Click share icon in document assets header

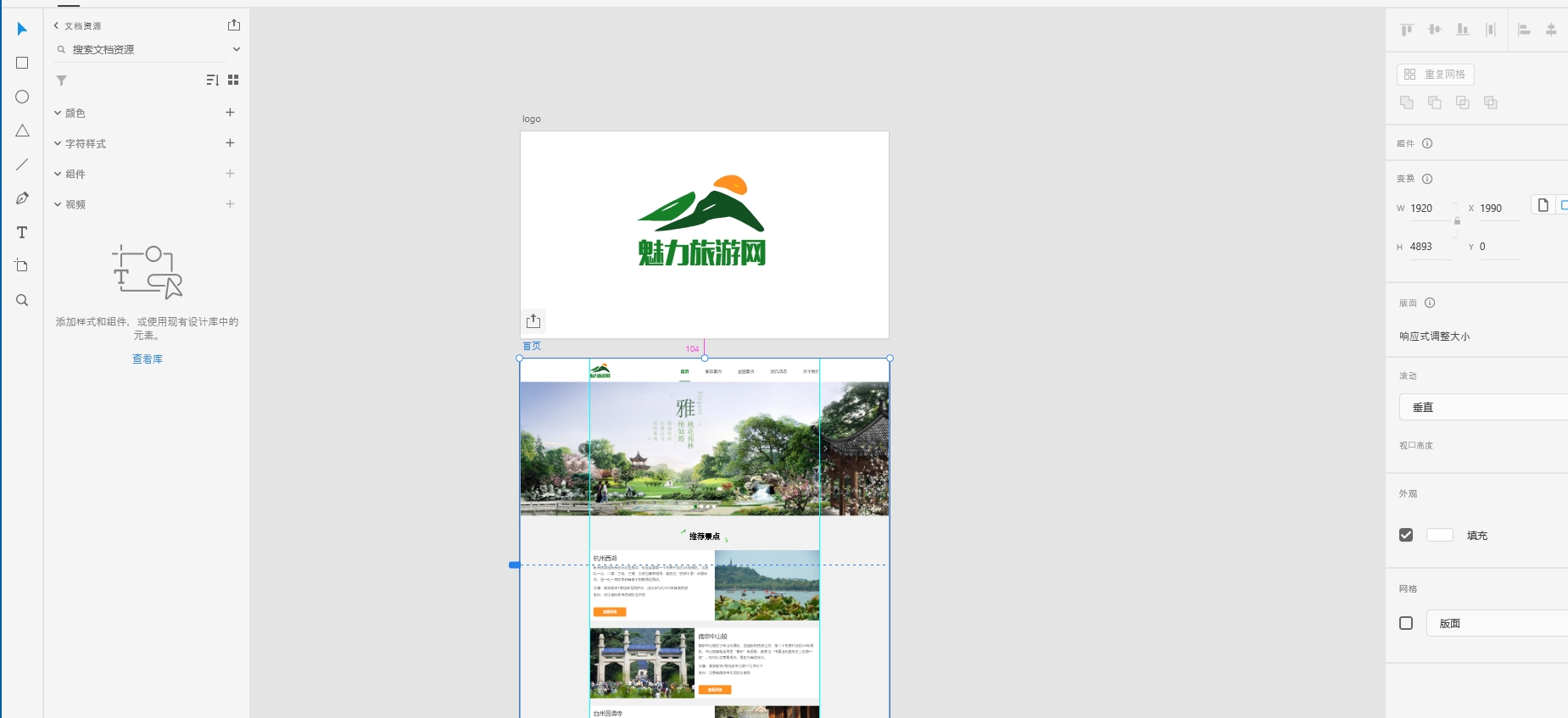(234, 25)
